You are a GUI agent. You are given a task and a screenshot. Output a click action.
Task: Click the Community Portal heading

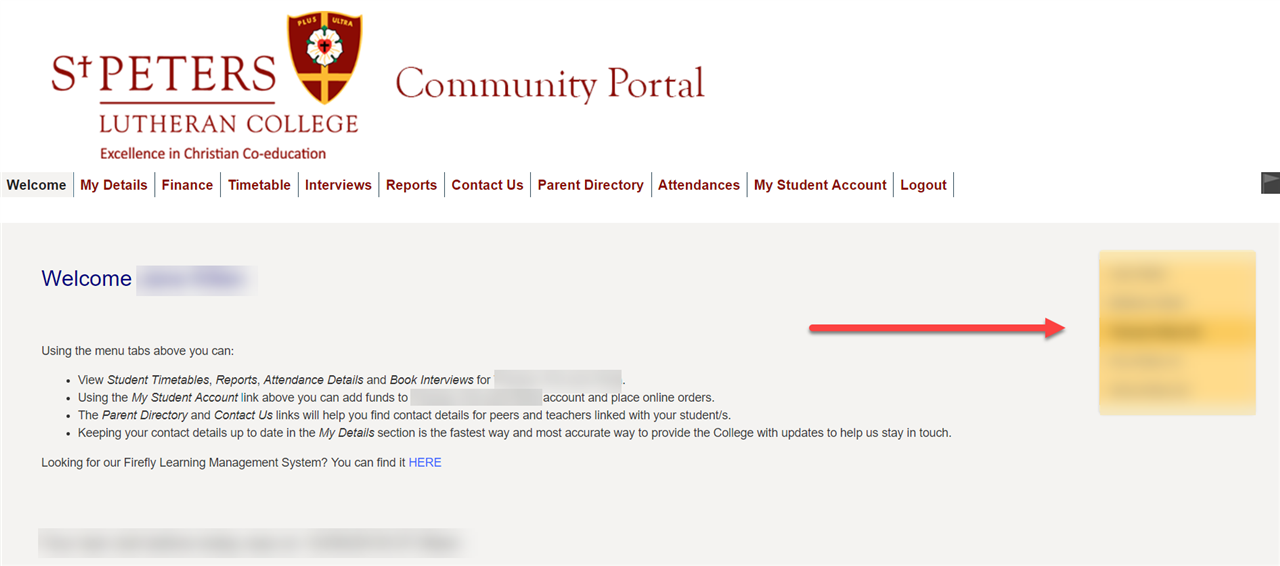click(x=550, y=84)
